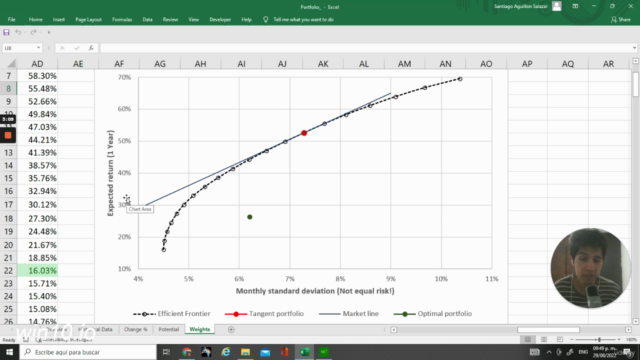Open the Page Layout ribbon tab
640x360 pixels.
click(x=88, y=20)
